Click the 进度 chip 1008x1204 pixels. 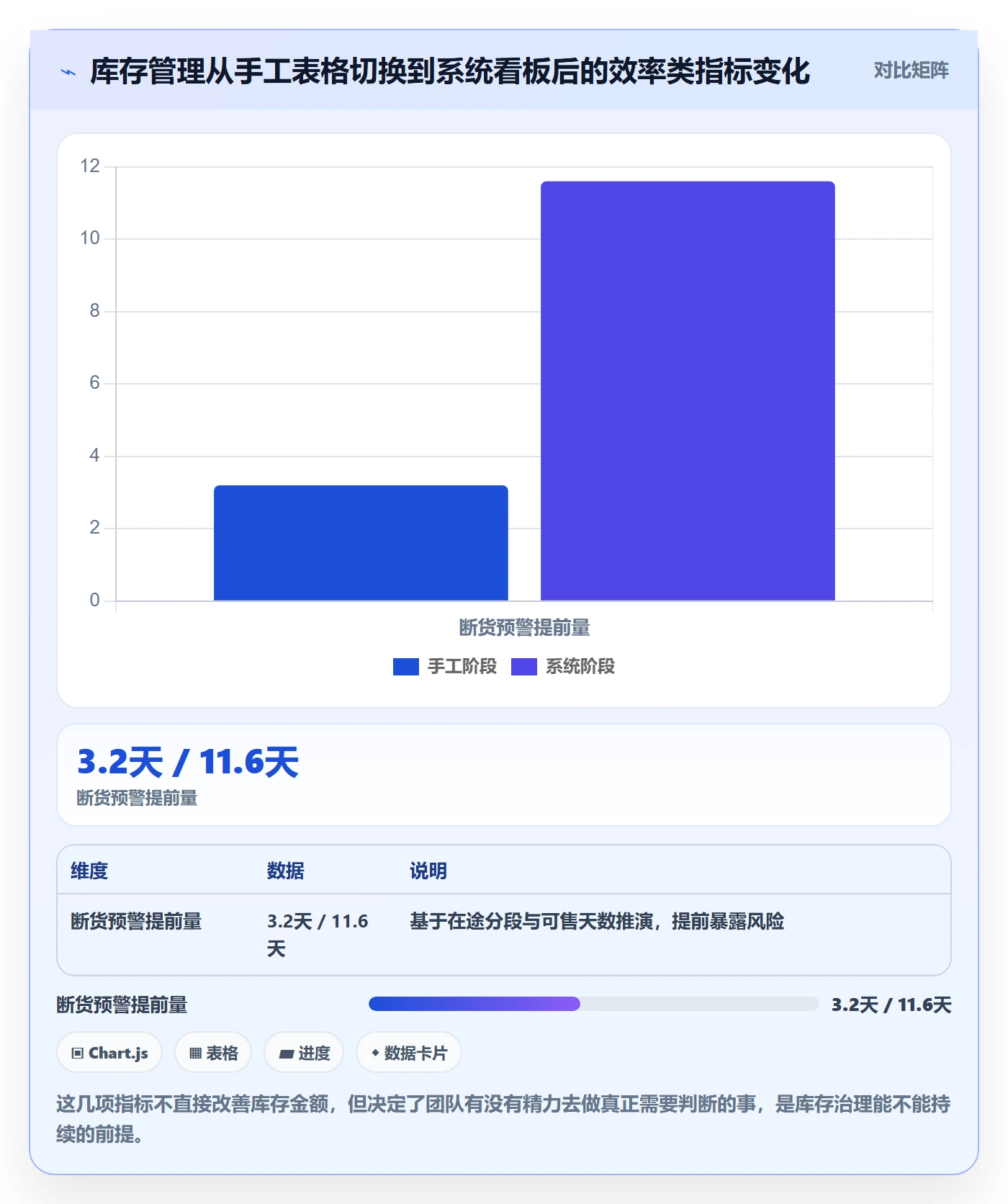click(x=304, y=1053)
